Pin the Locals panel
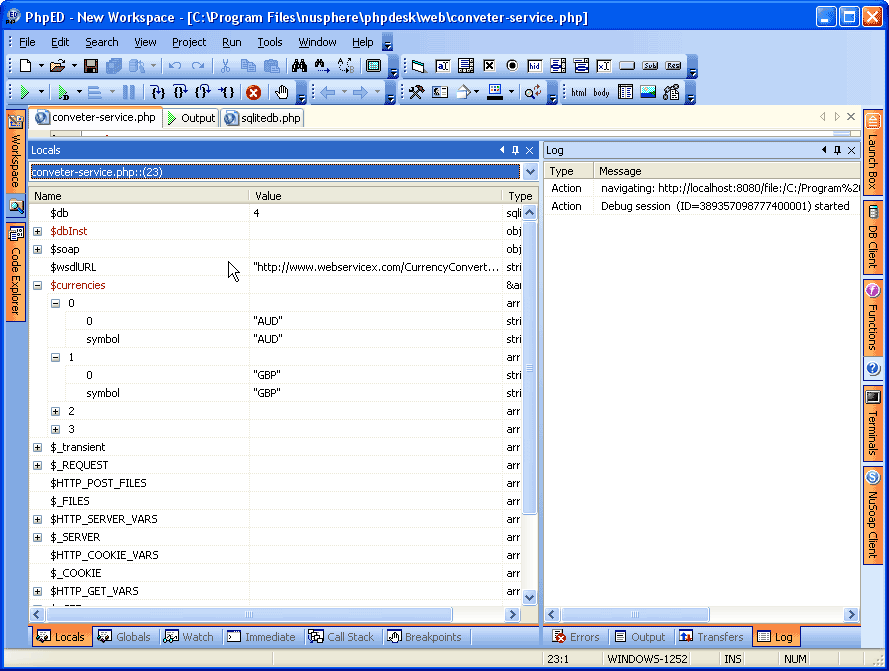Image resolution: width=889 pixels, height=671 pixels. tap(516, 150)
